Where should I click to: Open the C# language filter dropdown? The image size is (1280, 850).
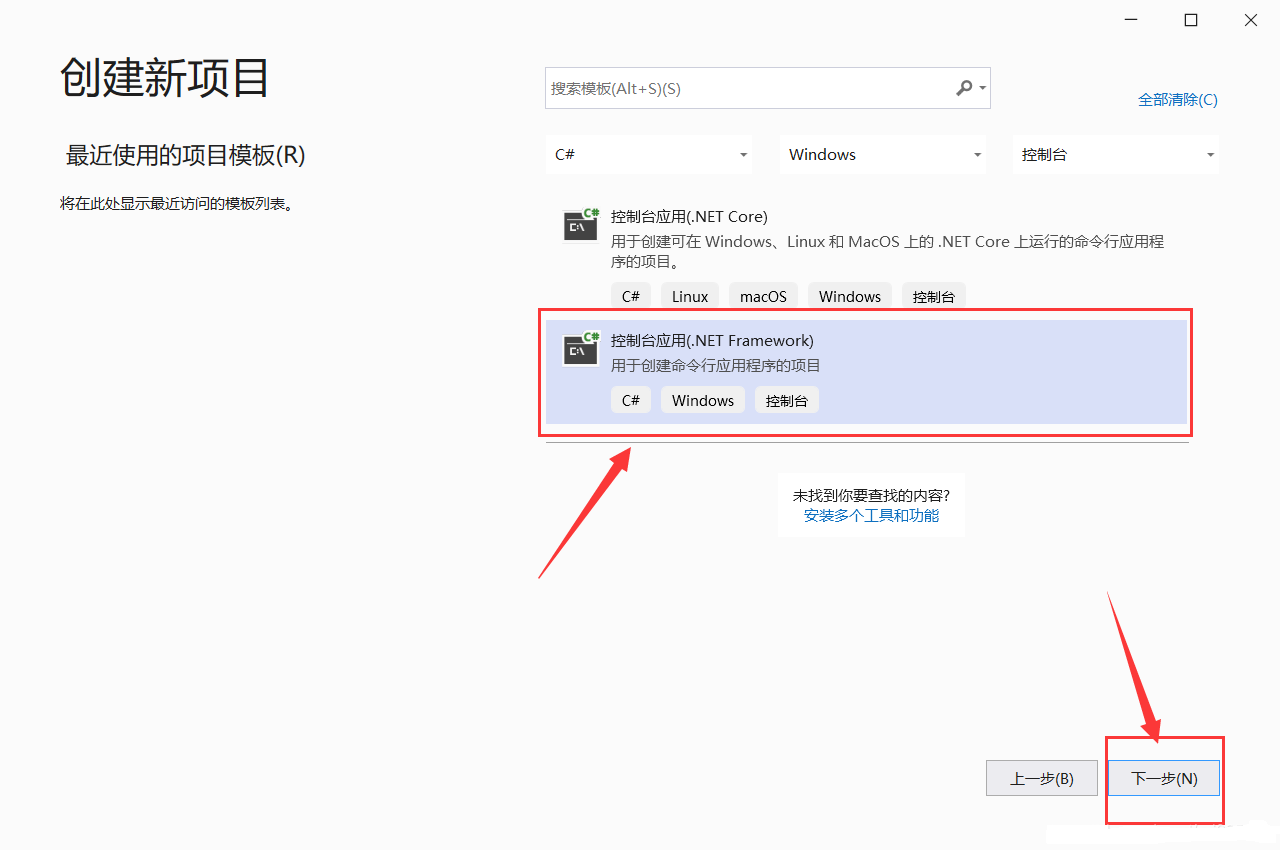[652, 155]
